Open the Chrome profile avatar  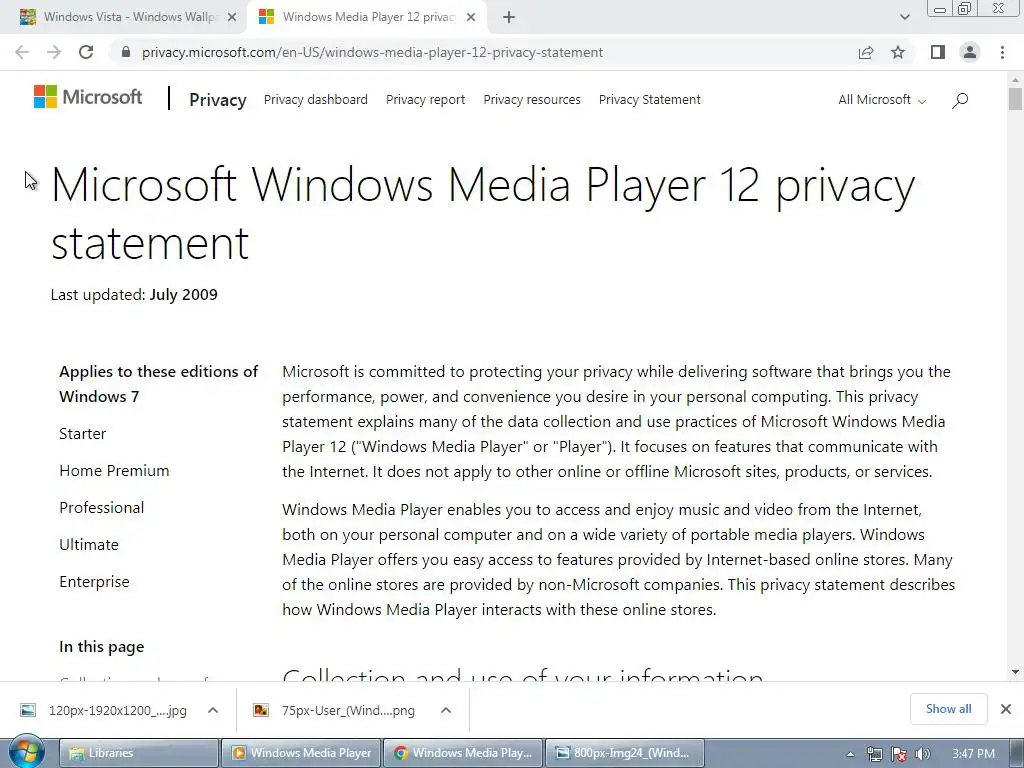(x=970, y=52)
